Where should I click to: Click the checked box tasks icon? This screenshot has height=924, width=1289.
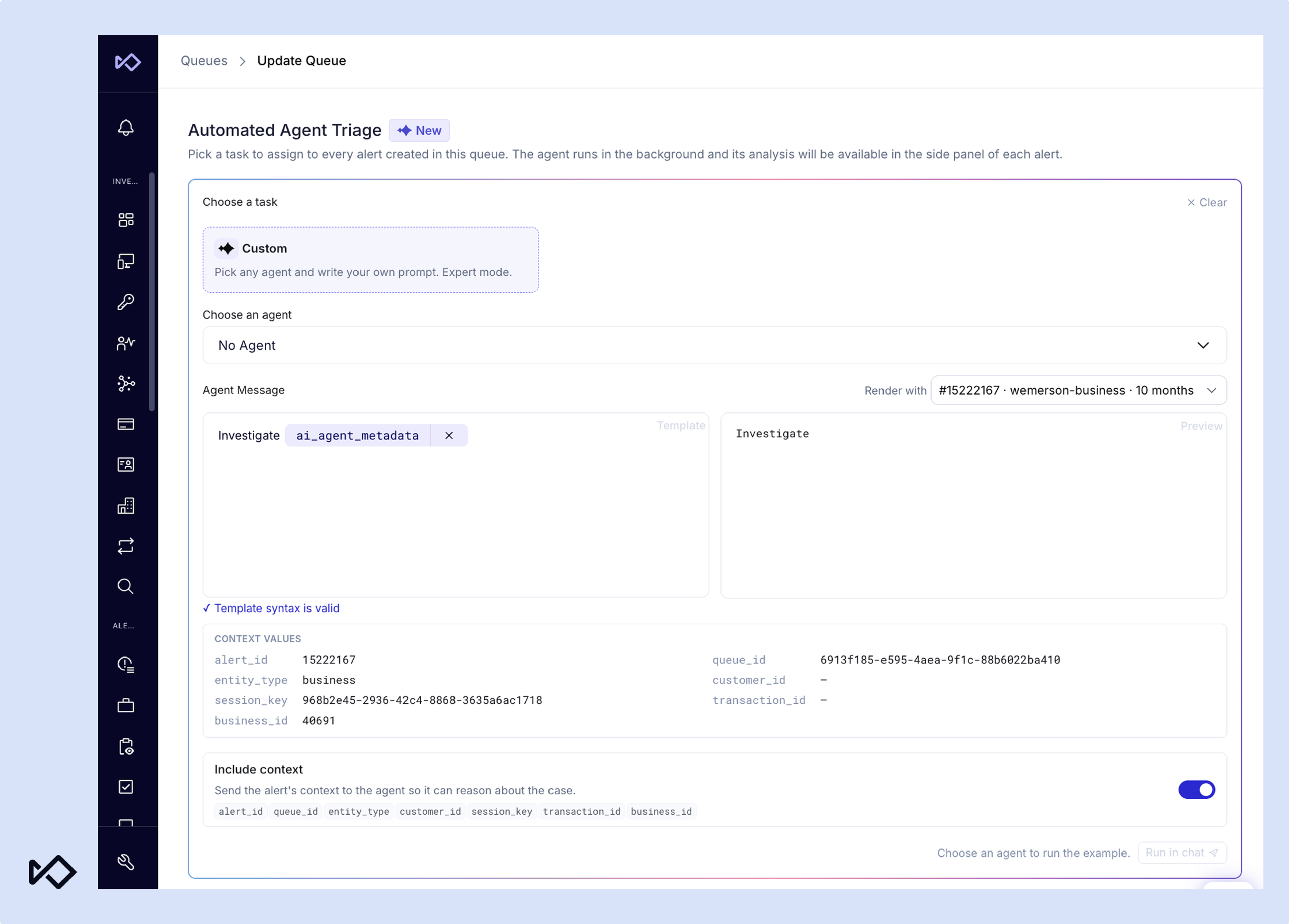(126, 786)
